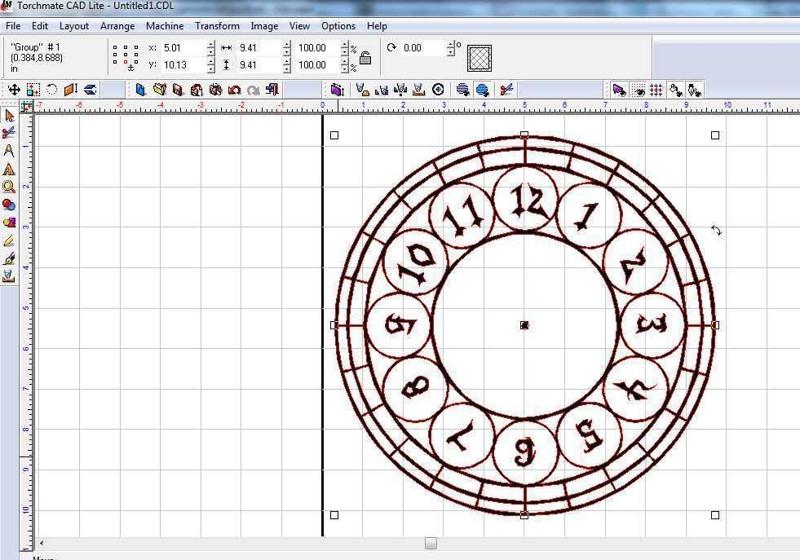The height and width of the screenshot is (560, 800).
Task: Pick the anchor point selector grid
Action: tap(126, 56)
